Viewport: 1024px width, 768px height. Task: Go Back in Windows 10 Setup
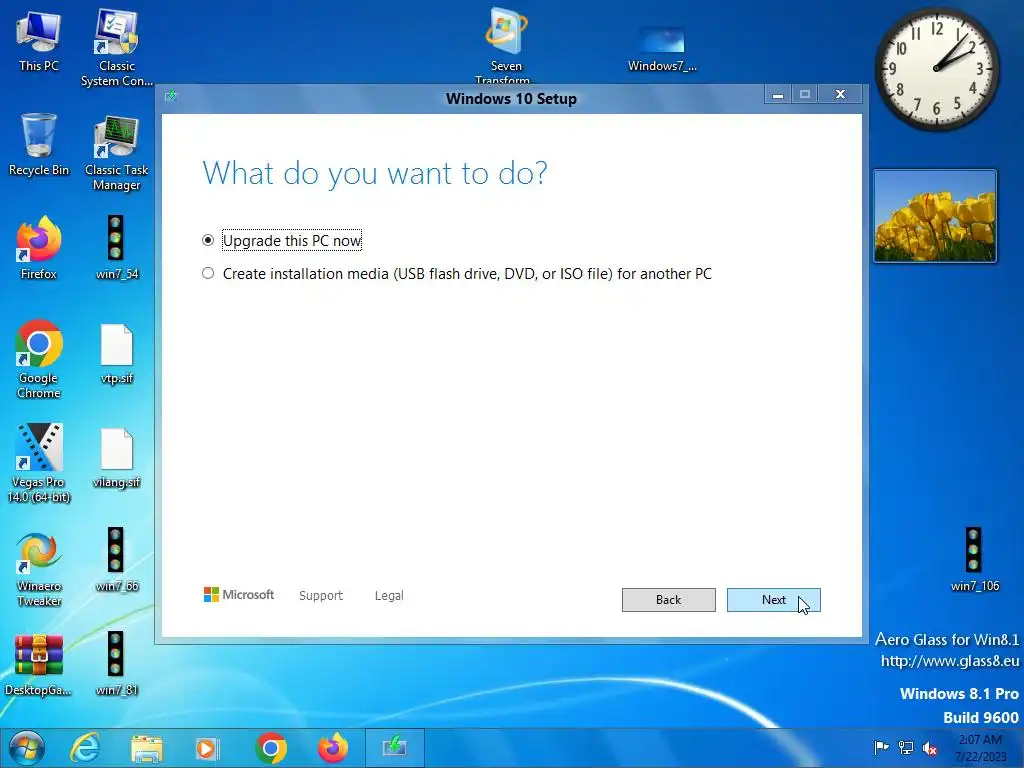(668, 600)
